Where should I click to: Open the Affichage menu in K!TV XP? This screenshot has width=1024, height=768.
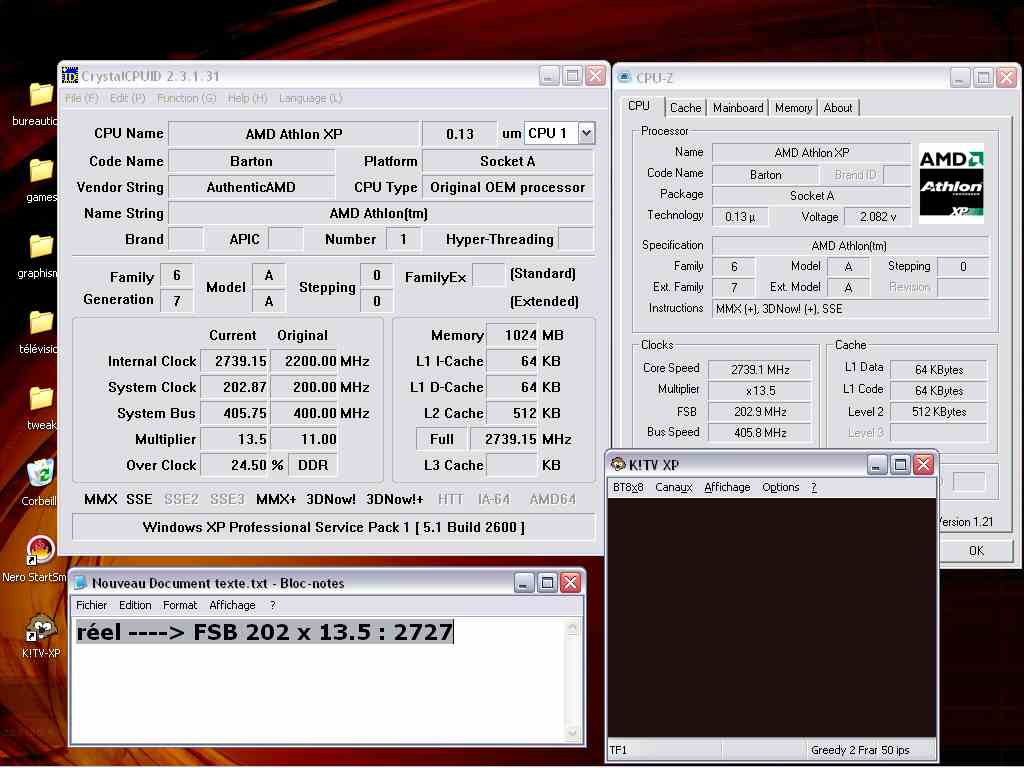pyautogui.click(x=727, y=487)
